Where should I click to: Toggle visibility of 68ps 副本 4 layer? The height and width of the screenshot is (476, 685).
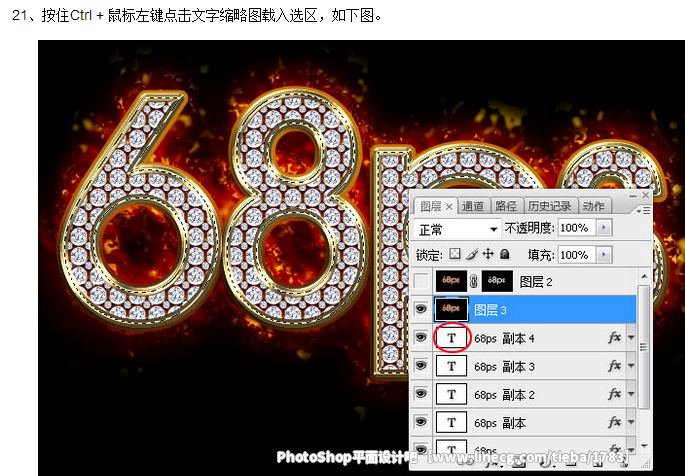(421, 339)
